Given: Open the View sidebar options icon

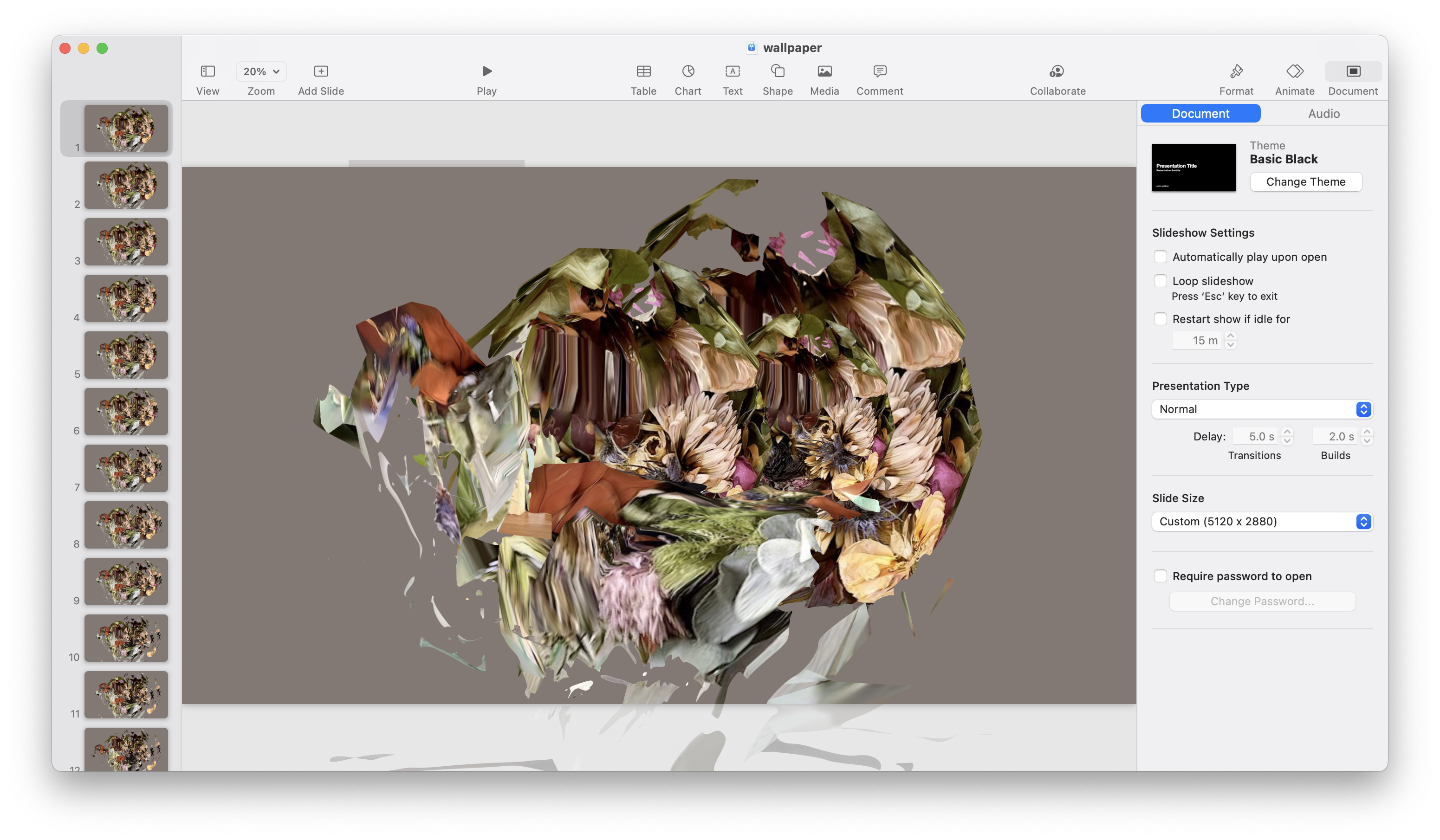Looking at the screenshot, I should (208, 71).
